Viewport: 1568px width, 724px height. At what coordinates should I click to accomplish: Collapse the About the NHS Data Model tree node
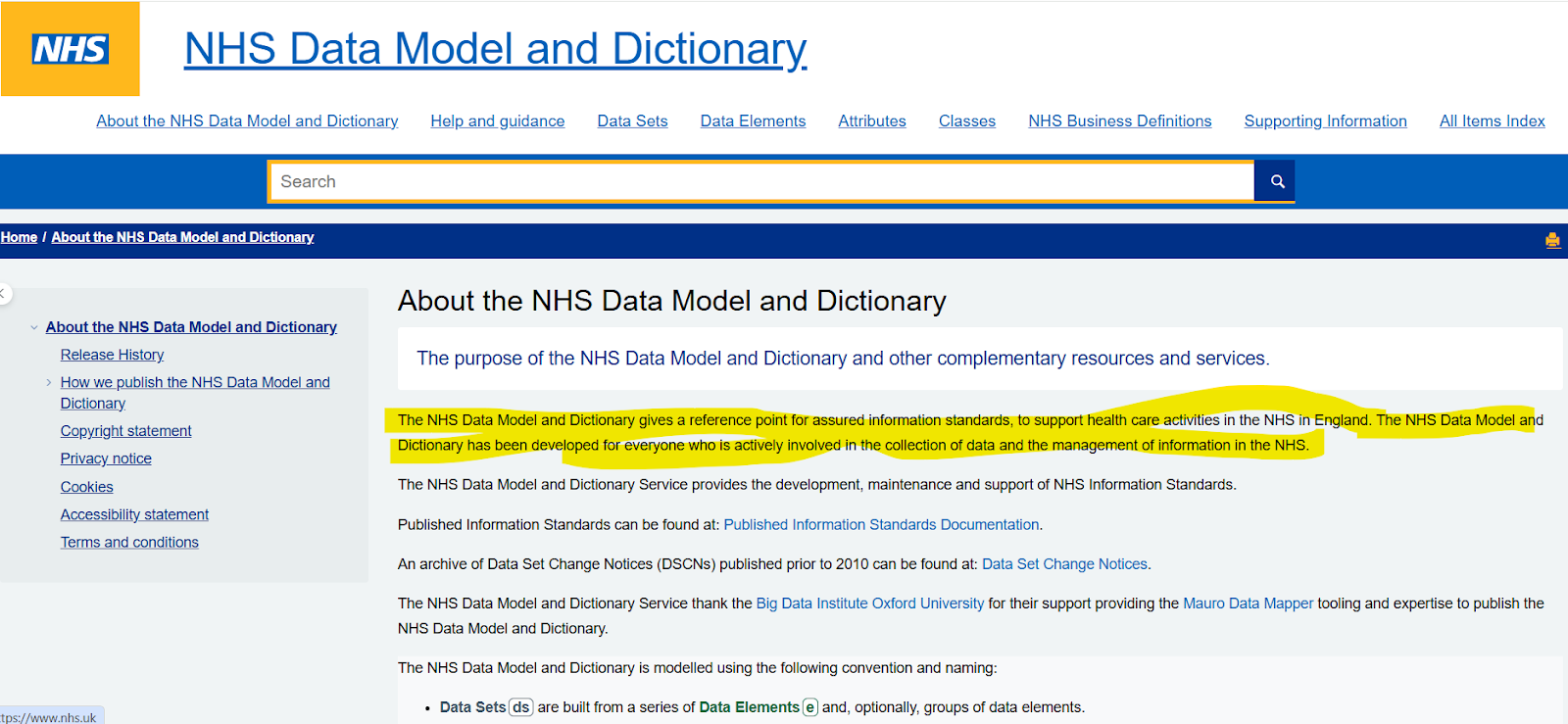pyautogui.click(x=34, y=327)
